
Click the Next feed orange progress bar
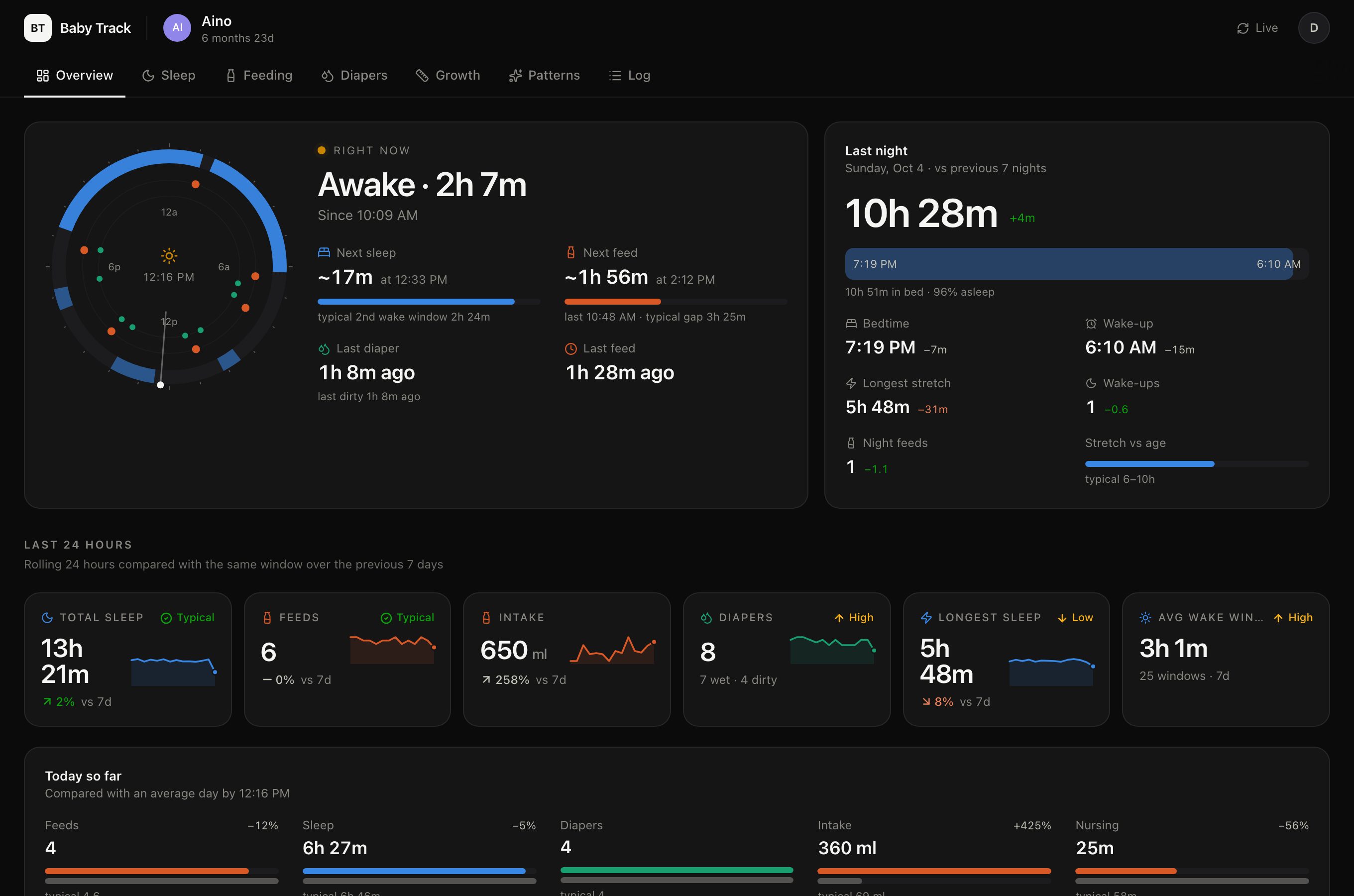click(x=676, y=302)
